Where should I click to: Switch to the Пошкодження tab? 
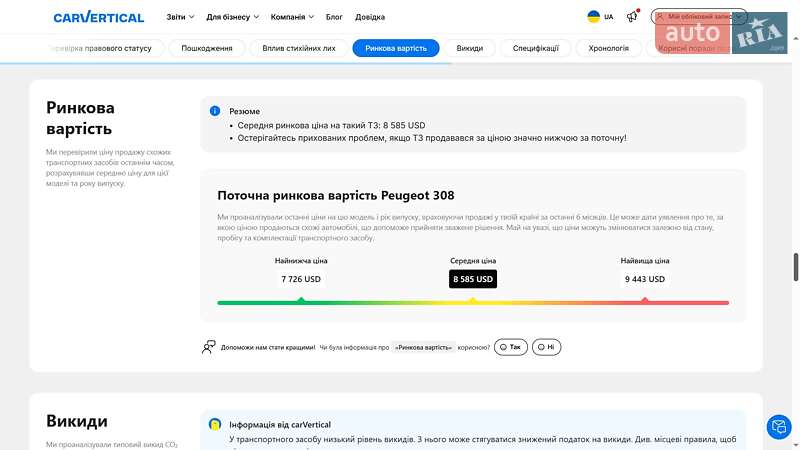pyautogui.click(x=207, y=48)
